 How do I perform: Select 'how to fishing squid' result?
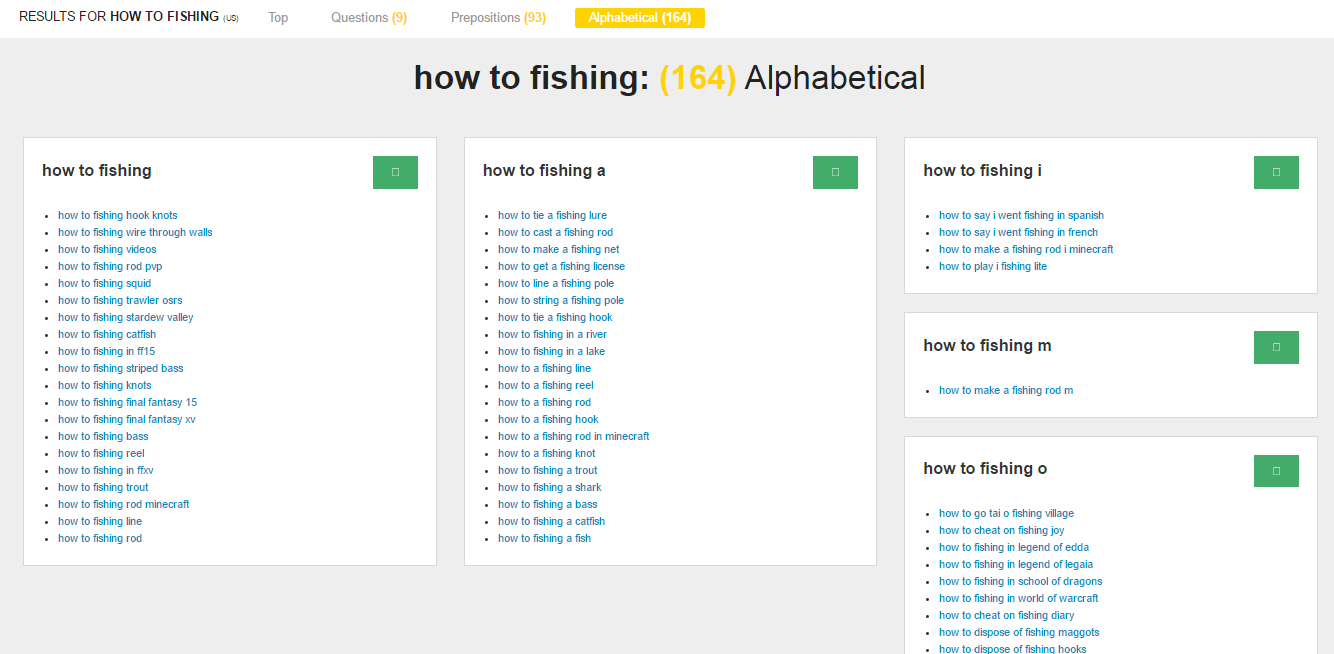coord(105,283)
